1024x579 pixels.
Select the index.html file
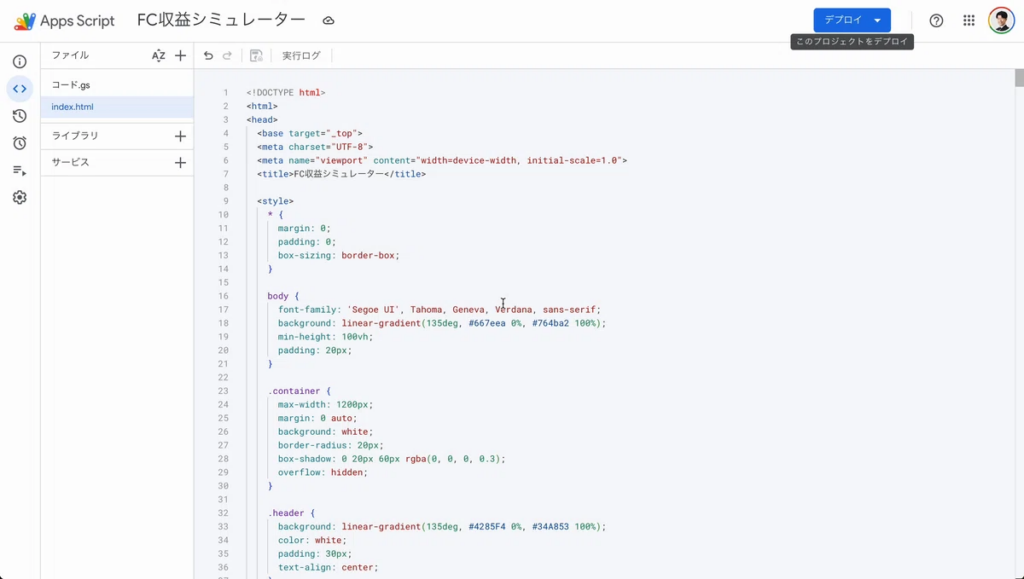coord(72,107)
